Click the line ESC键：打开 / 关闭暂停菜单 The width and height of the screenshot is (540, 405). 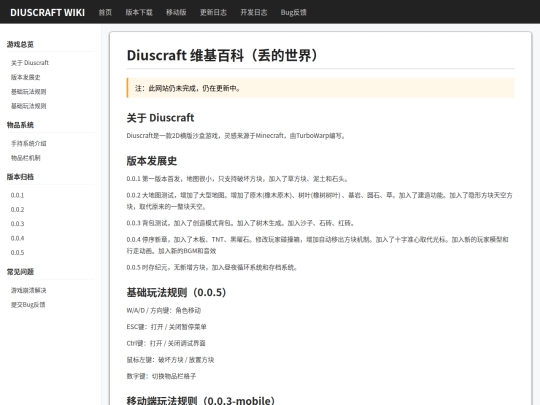(x=166, y=327)
